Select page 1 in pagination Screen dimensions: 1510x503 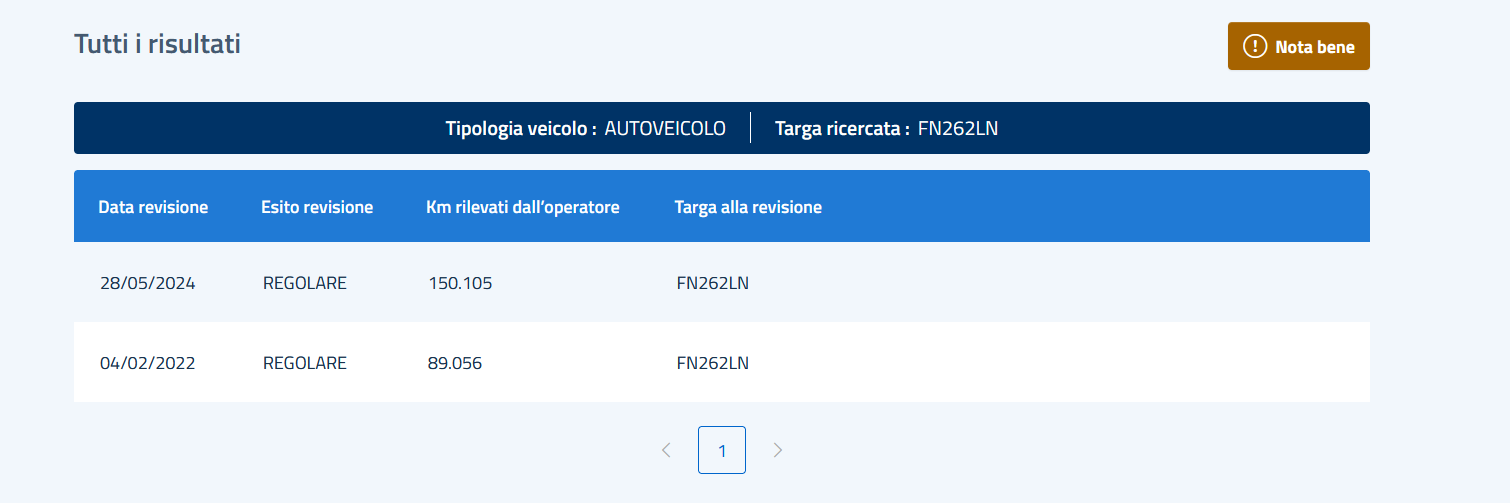coord(722,450)
